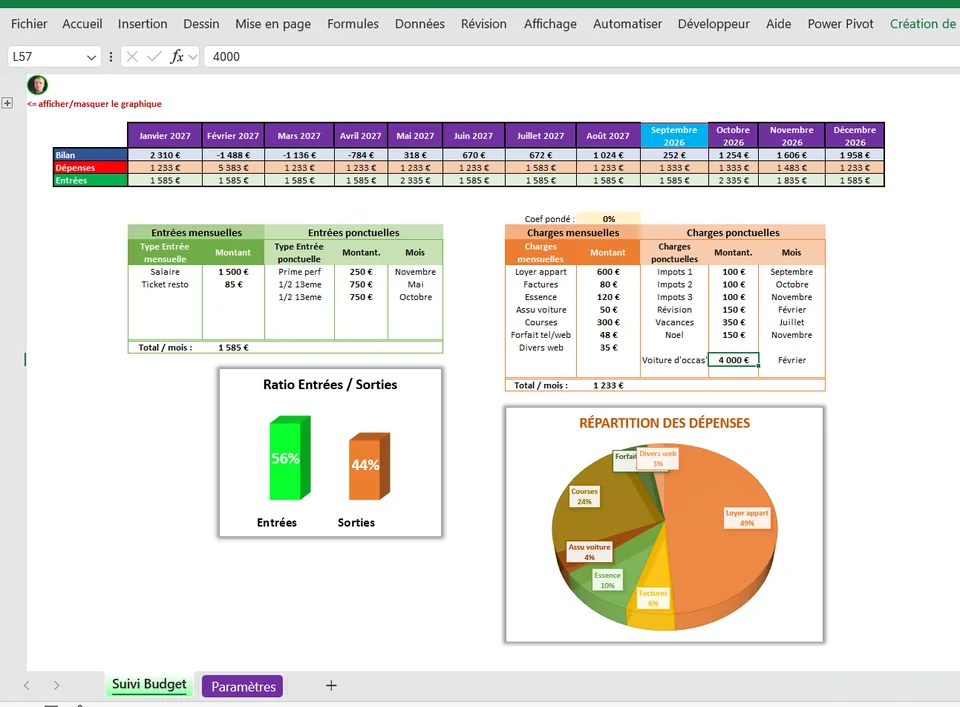Select the Février 2027 Bilan -1 488 € cell

coord(233,155)
